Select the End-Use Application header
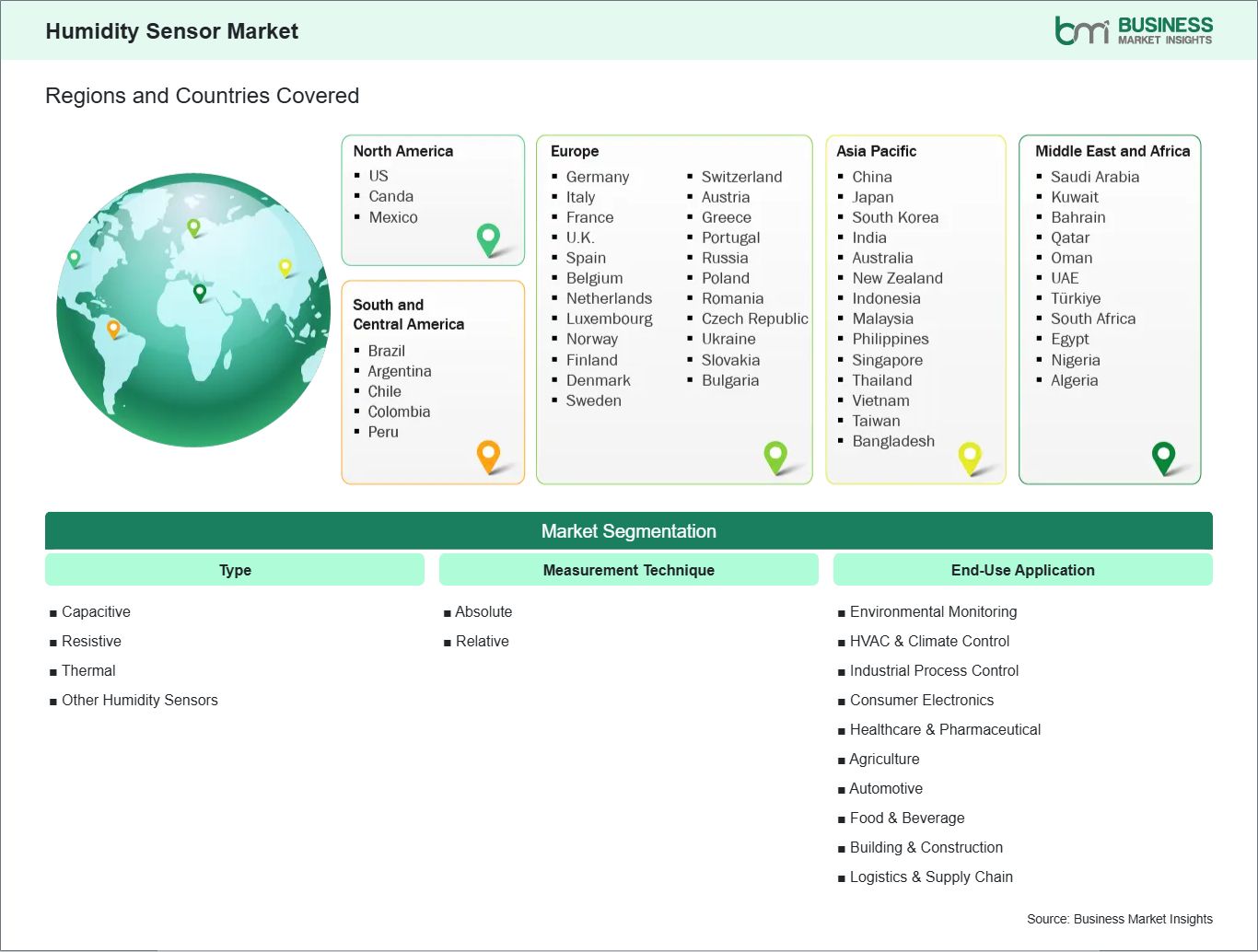The width and height of the screenshot is (1258, 952). [x=1022, y=570]
